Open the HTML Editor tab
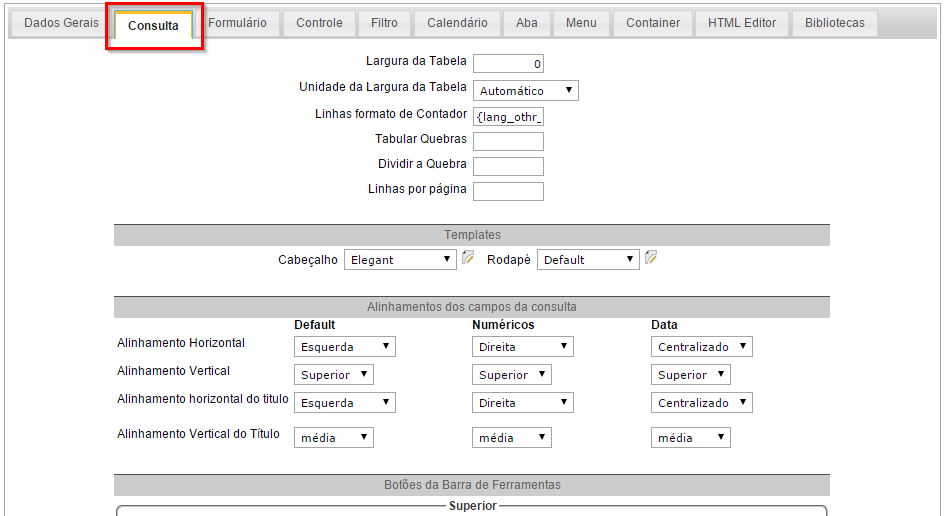 [741, 23]
